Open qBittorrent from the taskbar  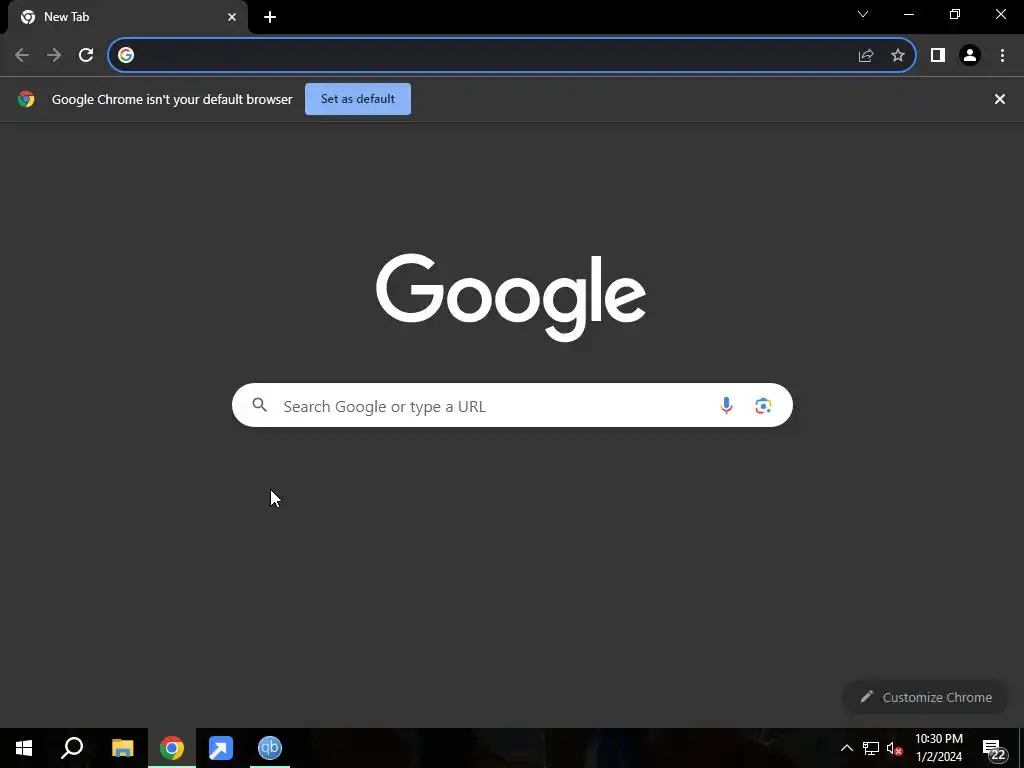[x=270, y=748]
